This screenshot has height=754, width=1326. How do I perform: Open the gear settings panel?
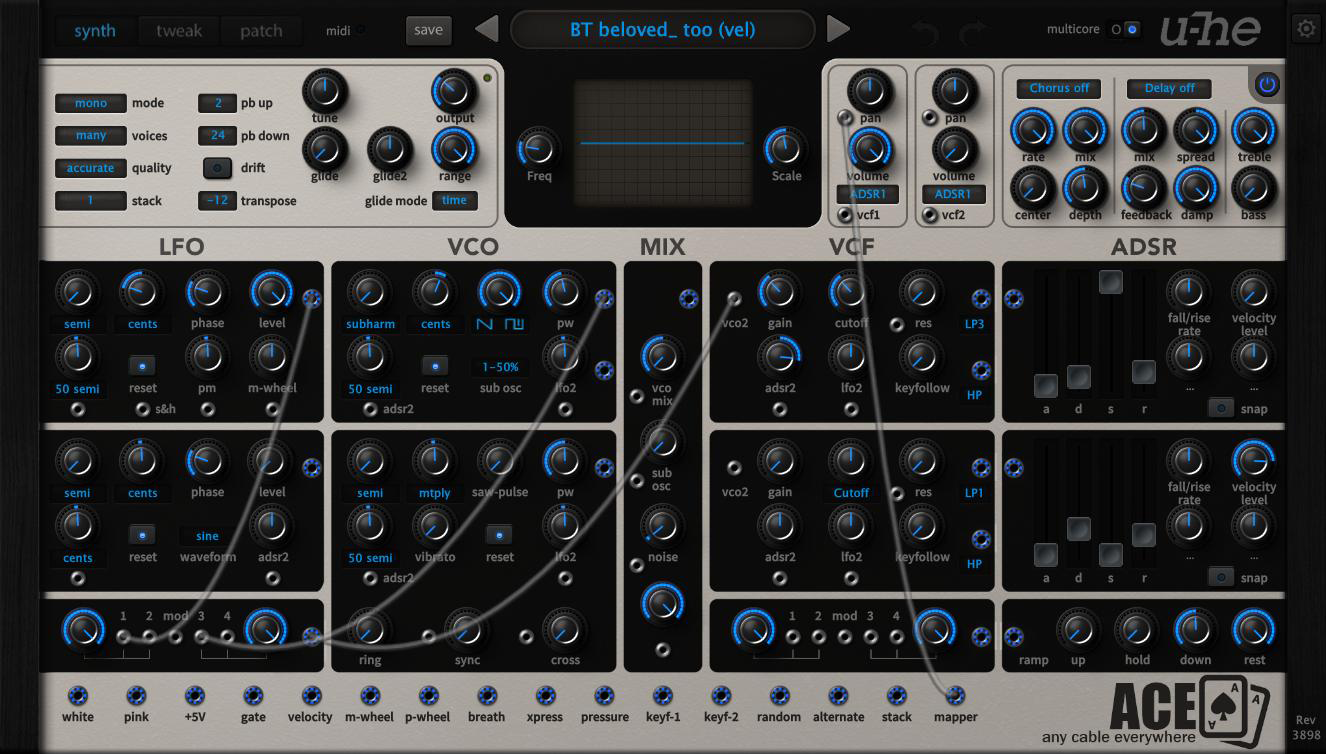pyautogui.click(x=1306, y=29)
